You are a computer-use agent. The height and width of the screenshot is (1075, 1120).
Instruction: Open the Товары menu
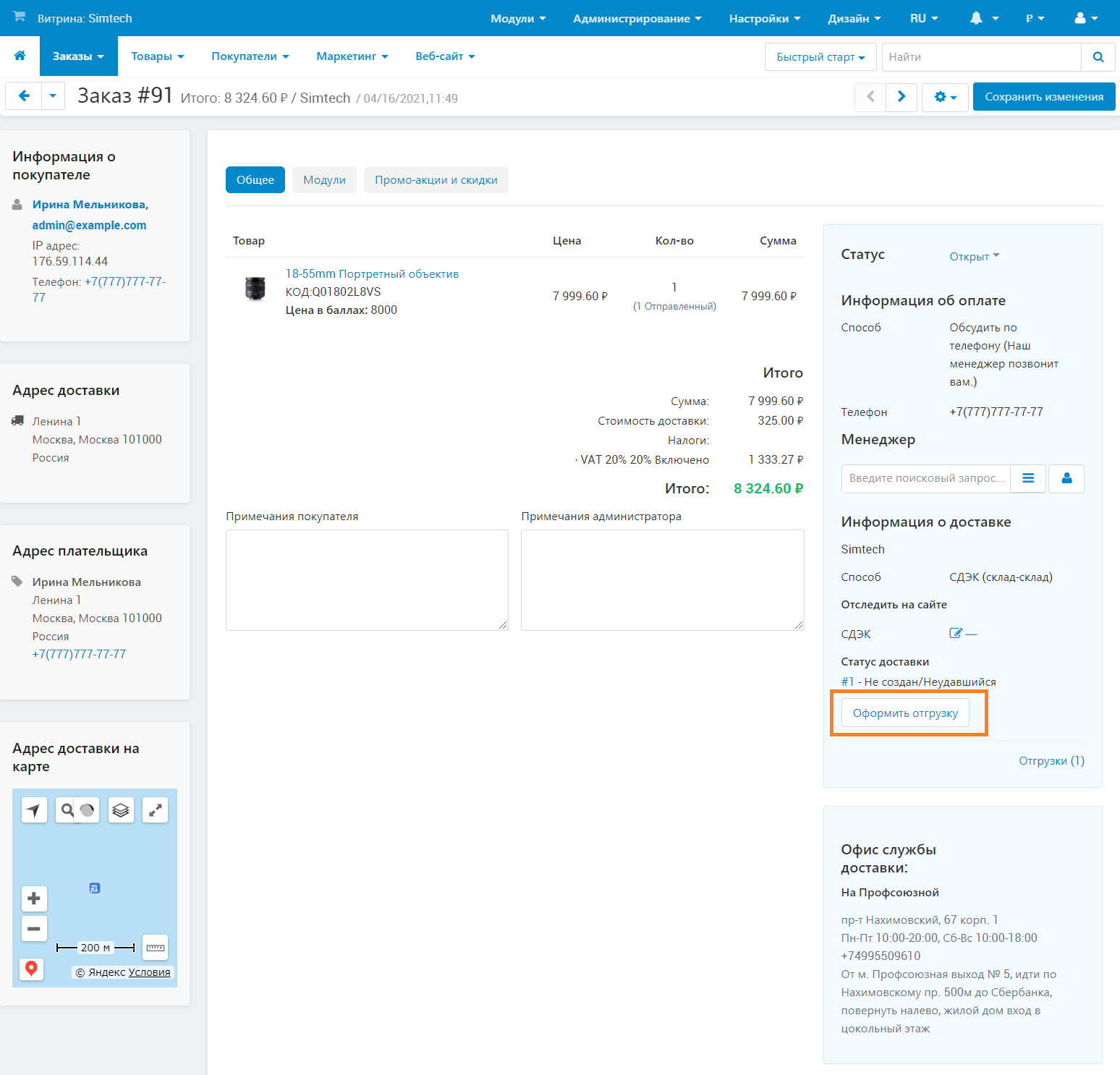point(157,56)
